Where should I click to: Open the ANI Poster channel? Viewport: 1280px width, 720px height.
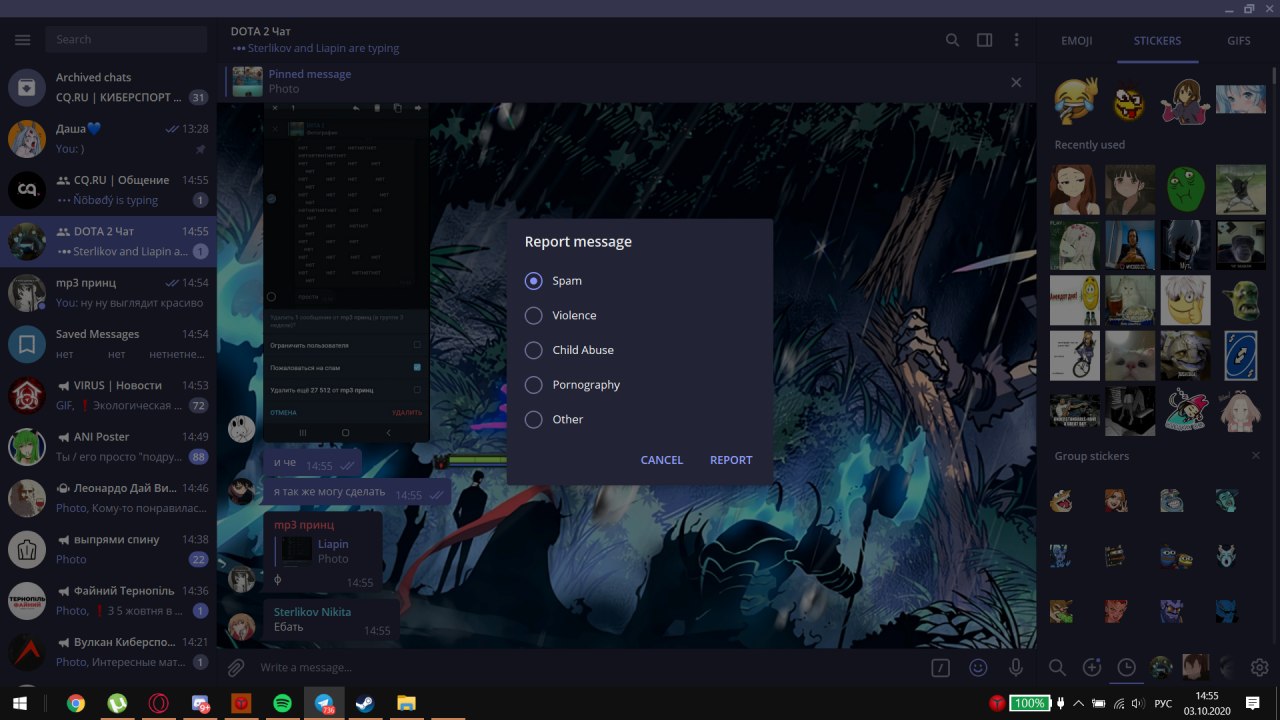point(108,446)
